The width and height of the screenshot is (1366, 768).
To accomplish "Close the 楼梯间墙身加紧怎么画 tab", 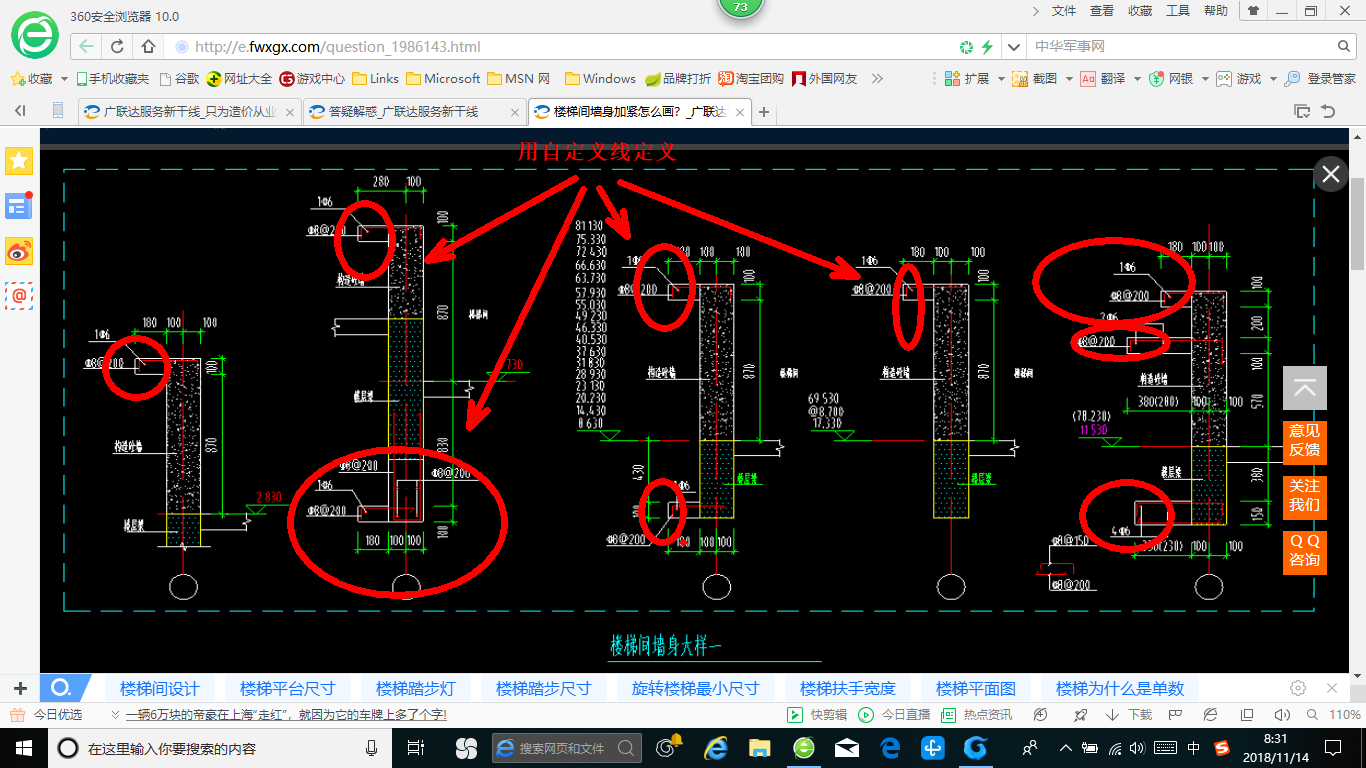I will (739, 112).
